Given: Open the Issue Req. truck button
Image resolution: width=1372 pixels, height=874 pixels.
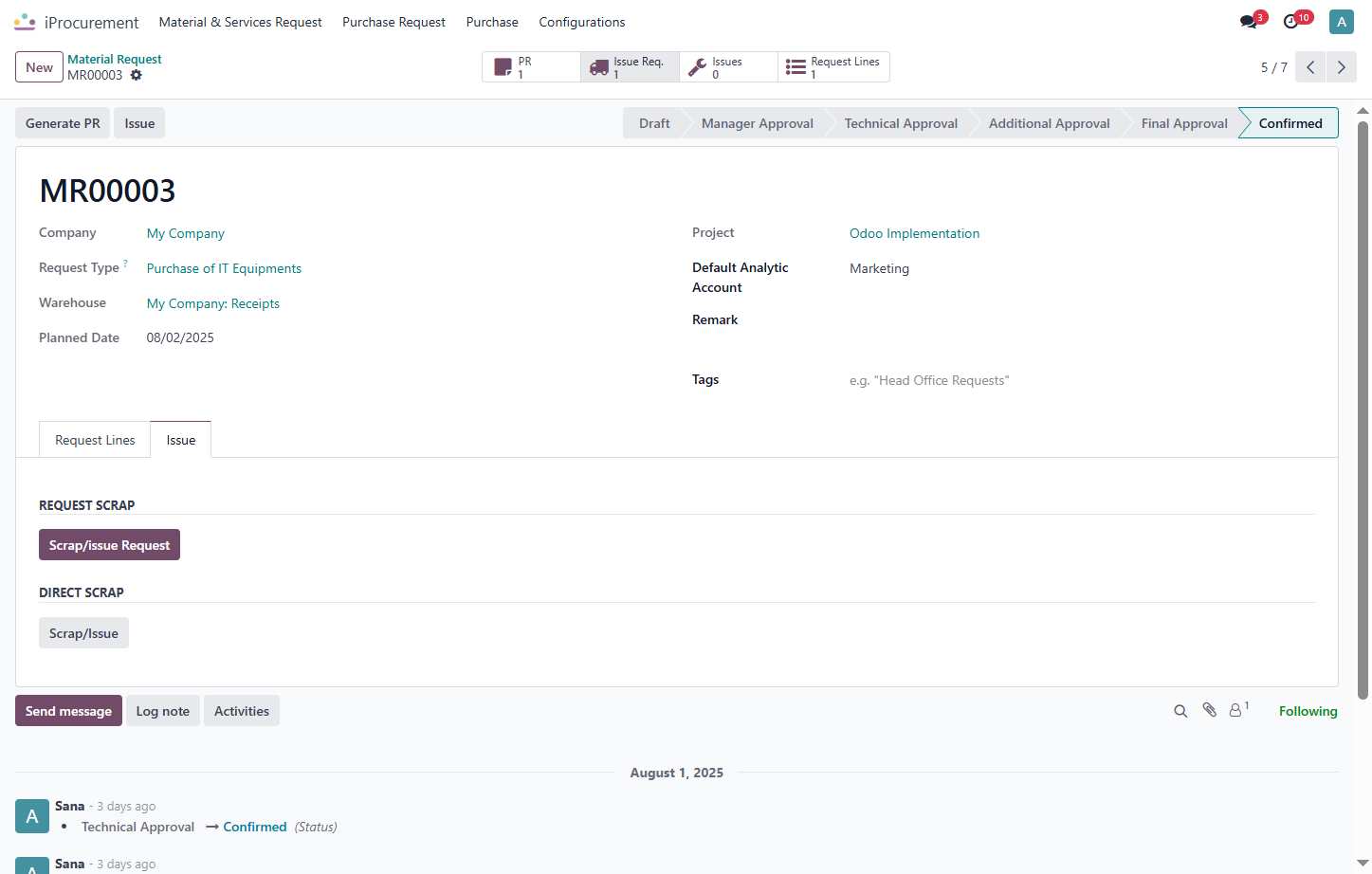Looking at the screenshot, I should click(630, 67).
